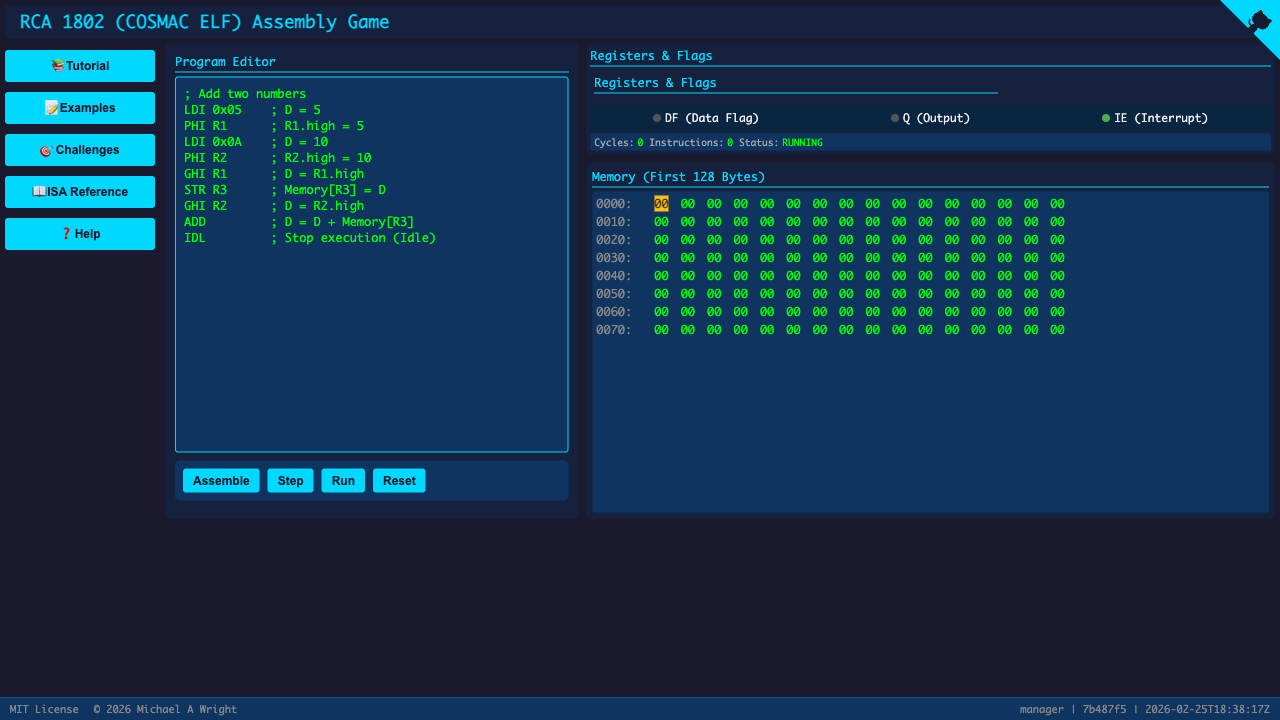The height and width of the screenshot is (720, 1280).
Task: Click the 'PHI R2' code line
Action: pos(278,158)
